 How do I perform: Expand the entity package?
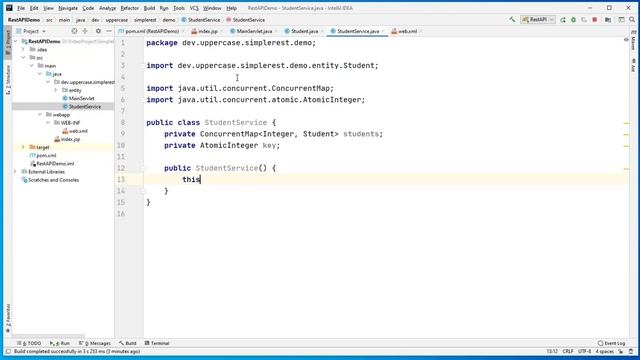[56, 90]
